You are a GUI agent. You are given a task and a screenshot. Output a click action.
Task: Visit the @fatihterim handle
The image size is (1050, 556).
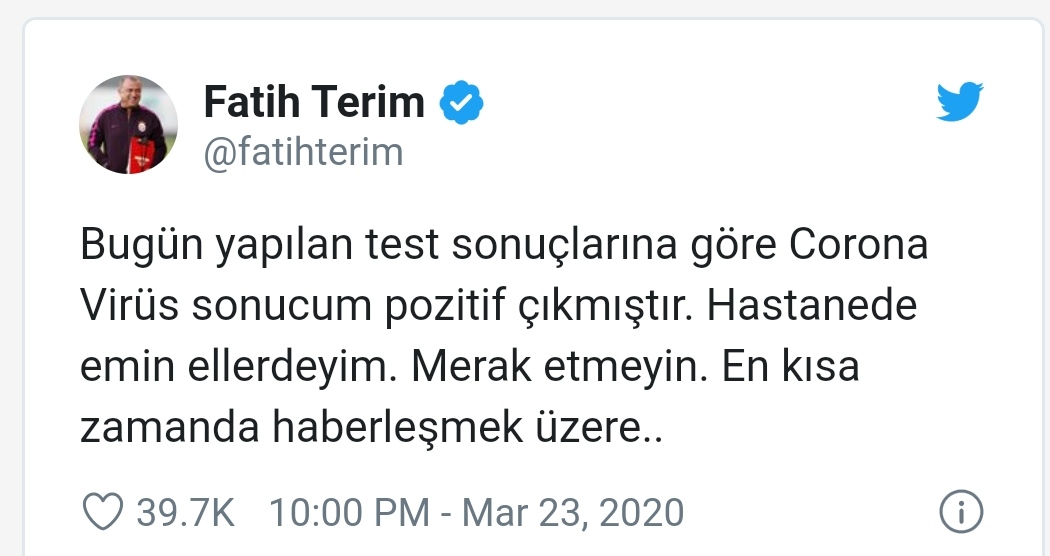click(x=303, y=153)
